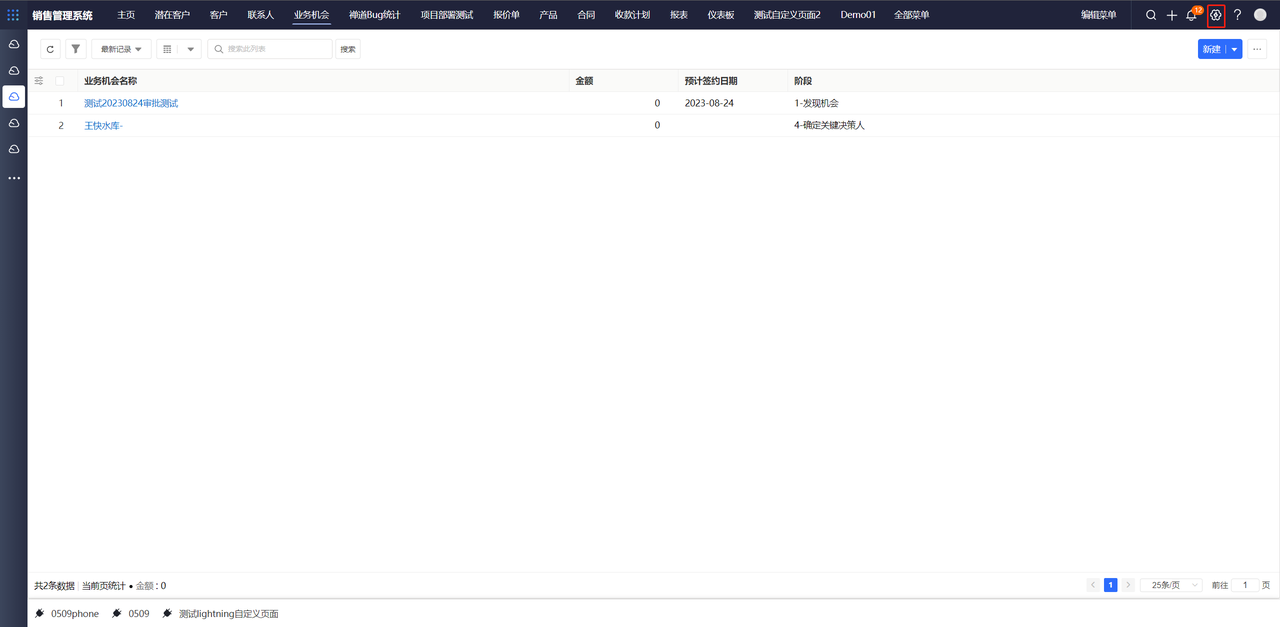Viewport: 1280px width, 627px height.
Task: Open the 0509phone item in bottom bar
Action: (x=74, y=614)
